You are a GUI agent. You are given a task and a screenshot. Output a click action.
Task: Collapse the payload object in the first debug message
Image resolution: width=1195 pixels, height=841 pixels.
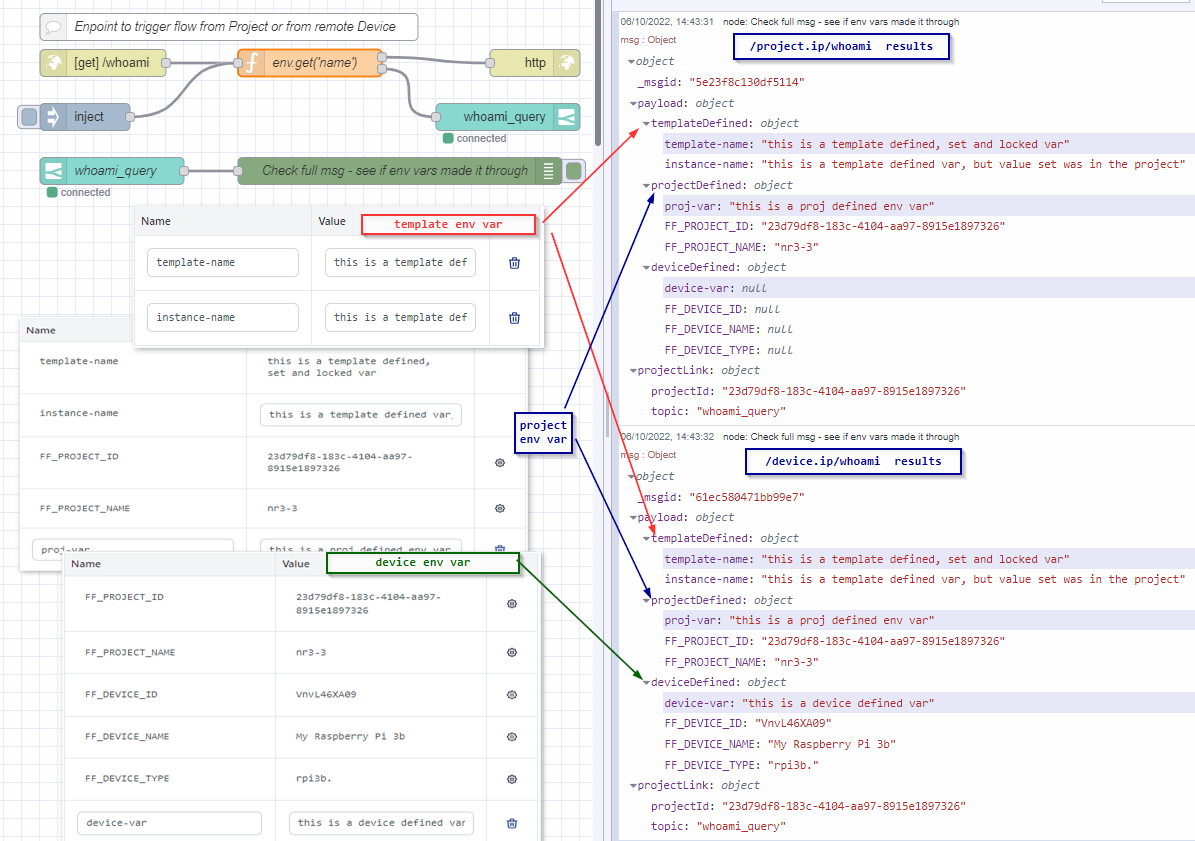[x=633, y=103]
